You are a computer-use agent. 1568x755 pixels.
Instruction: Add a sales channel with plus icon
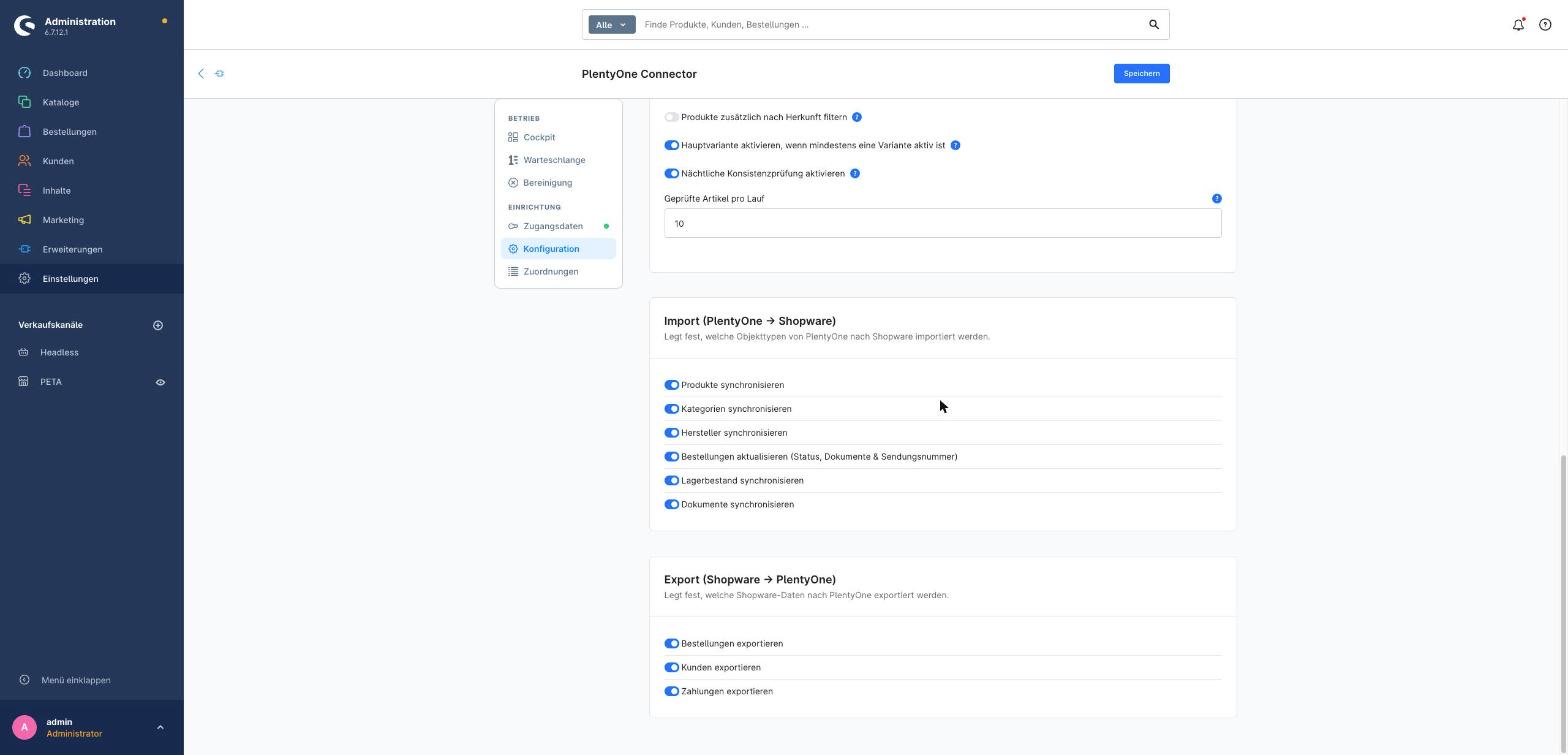pyautogui.click(x=158, y=325)
